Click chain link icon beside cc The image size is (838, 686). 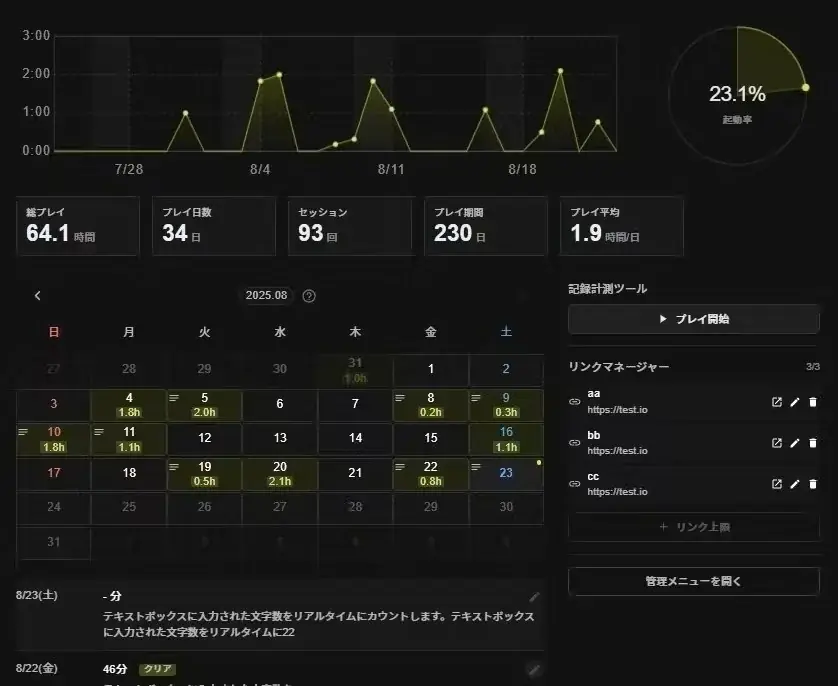pyautogui.click(x=575, y=484)
